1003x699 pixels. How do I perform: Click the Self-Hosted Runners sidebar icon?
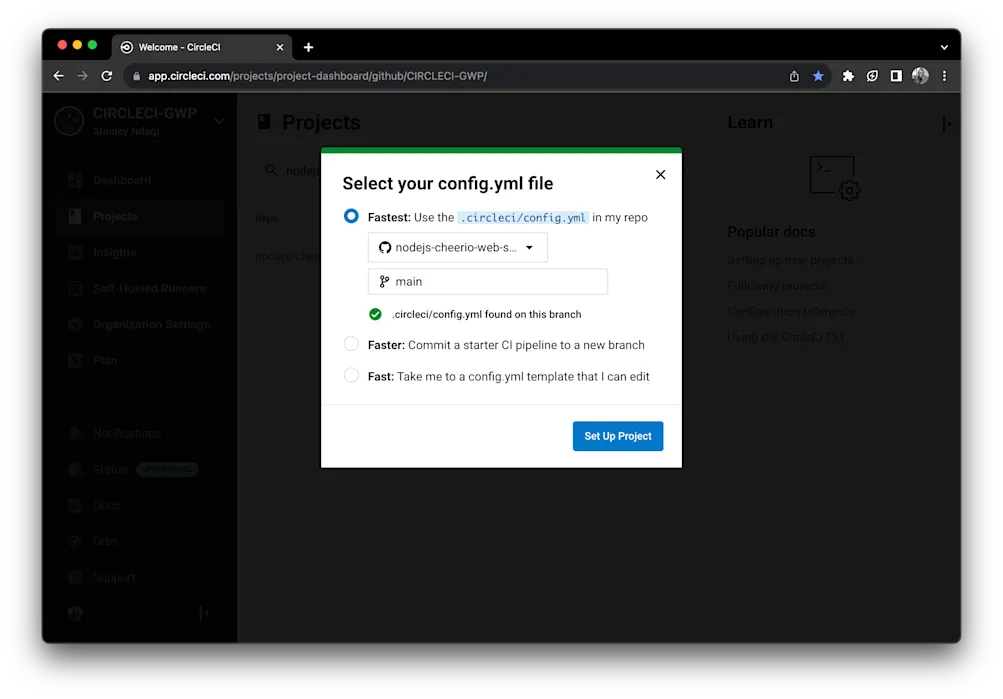75,288
